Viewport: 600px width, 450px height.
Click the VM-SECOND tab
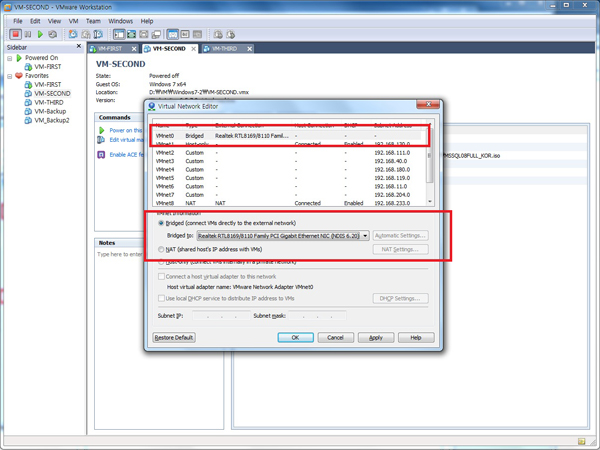169,49
